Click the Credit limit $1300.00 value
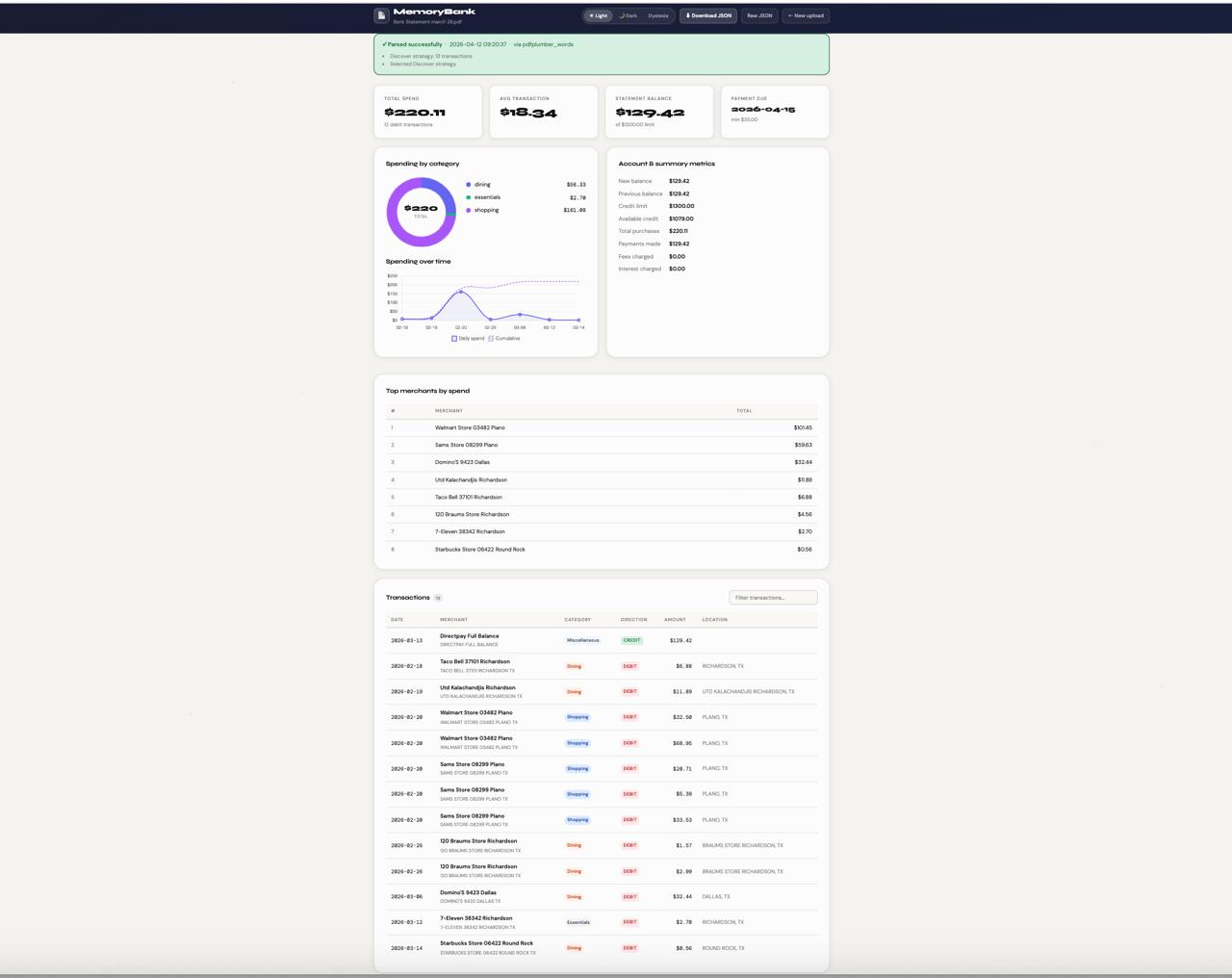This screenshot has width=1232, height=978. (x=681, y=206)
